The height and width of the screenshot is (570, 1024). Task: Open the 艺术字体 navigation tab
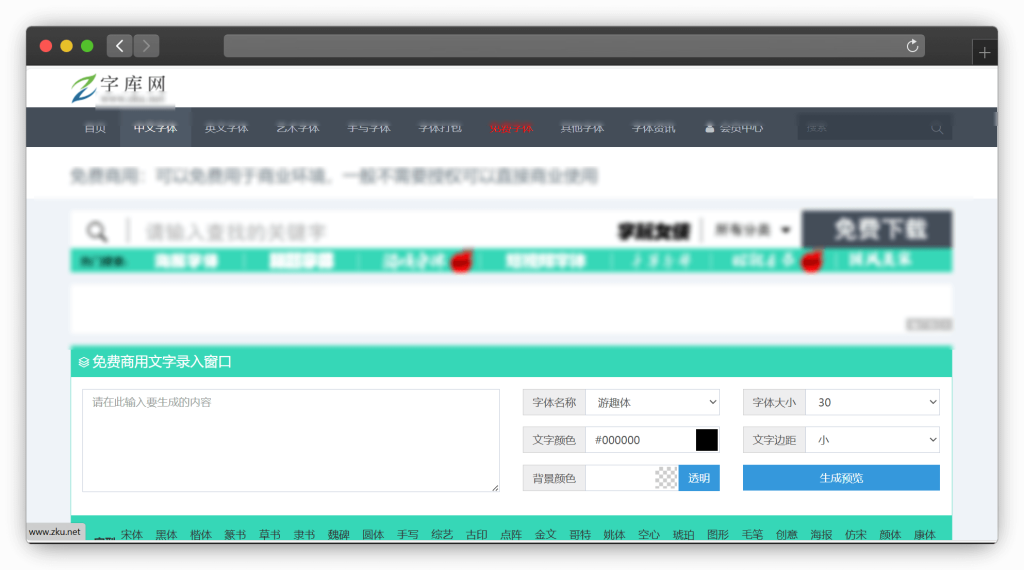point(298,128)
